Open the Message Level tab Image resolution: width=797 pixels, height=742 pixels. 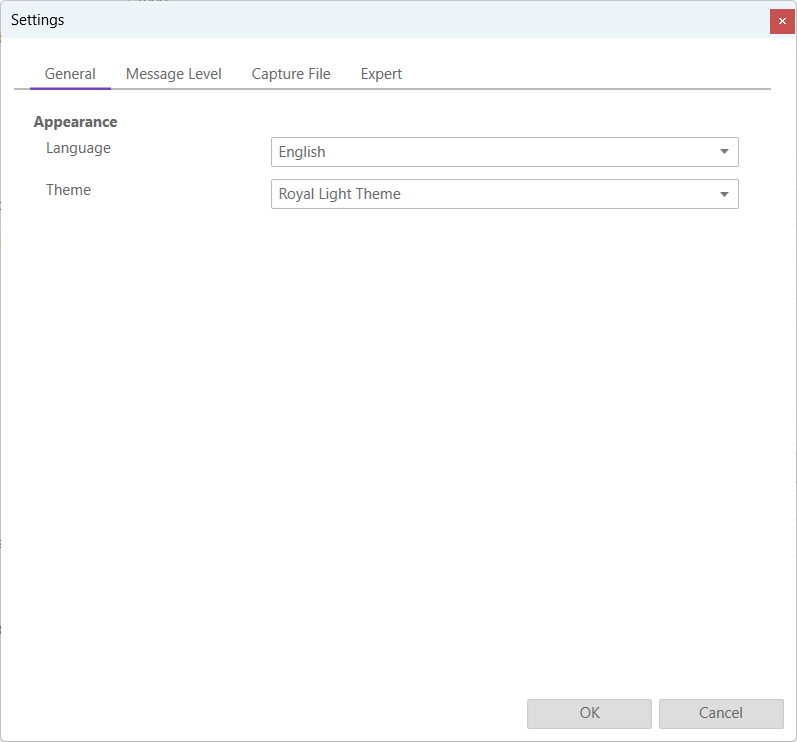(x=173, y=74)
